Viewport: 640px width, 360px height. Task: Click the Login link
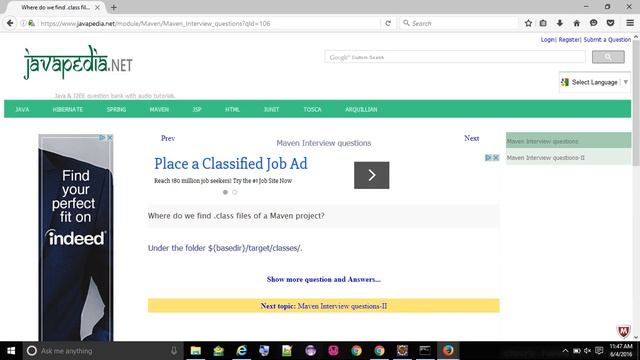click(548, 40)
